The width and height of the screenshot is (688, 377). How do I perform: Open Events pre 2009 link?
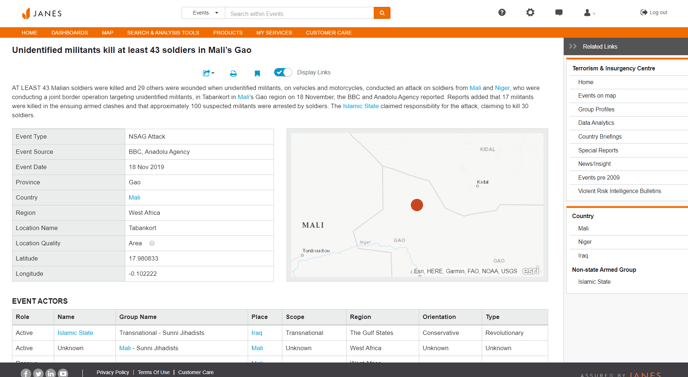click(598, 178)
